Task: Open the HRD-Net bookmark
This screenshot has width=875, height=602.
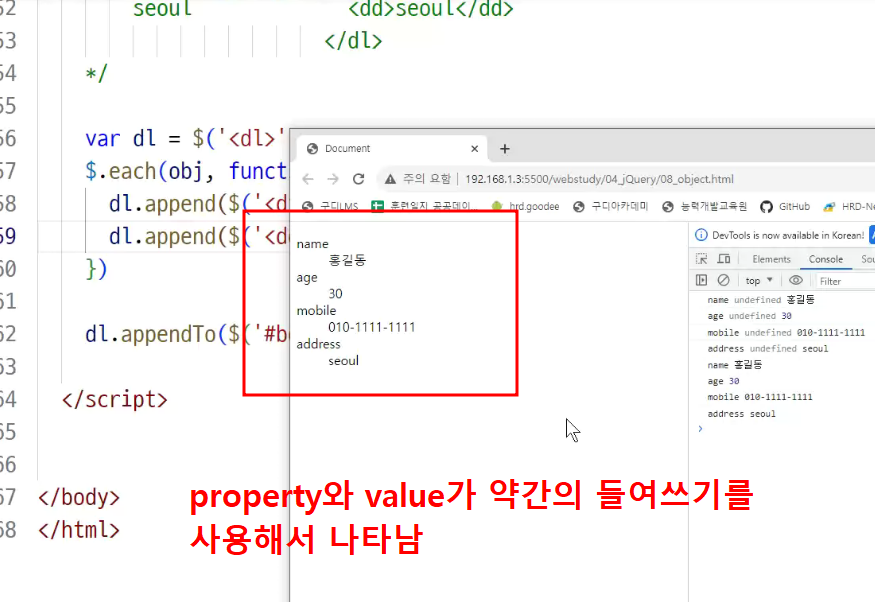Action: coord(849,206)
